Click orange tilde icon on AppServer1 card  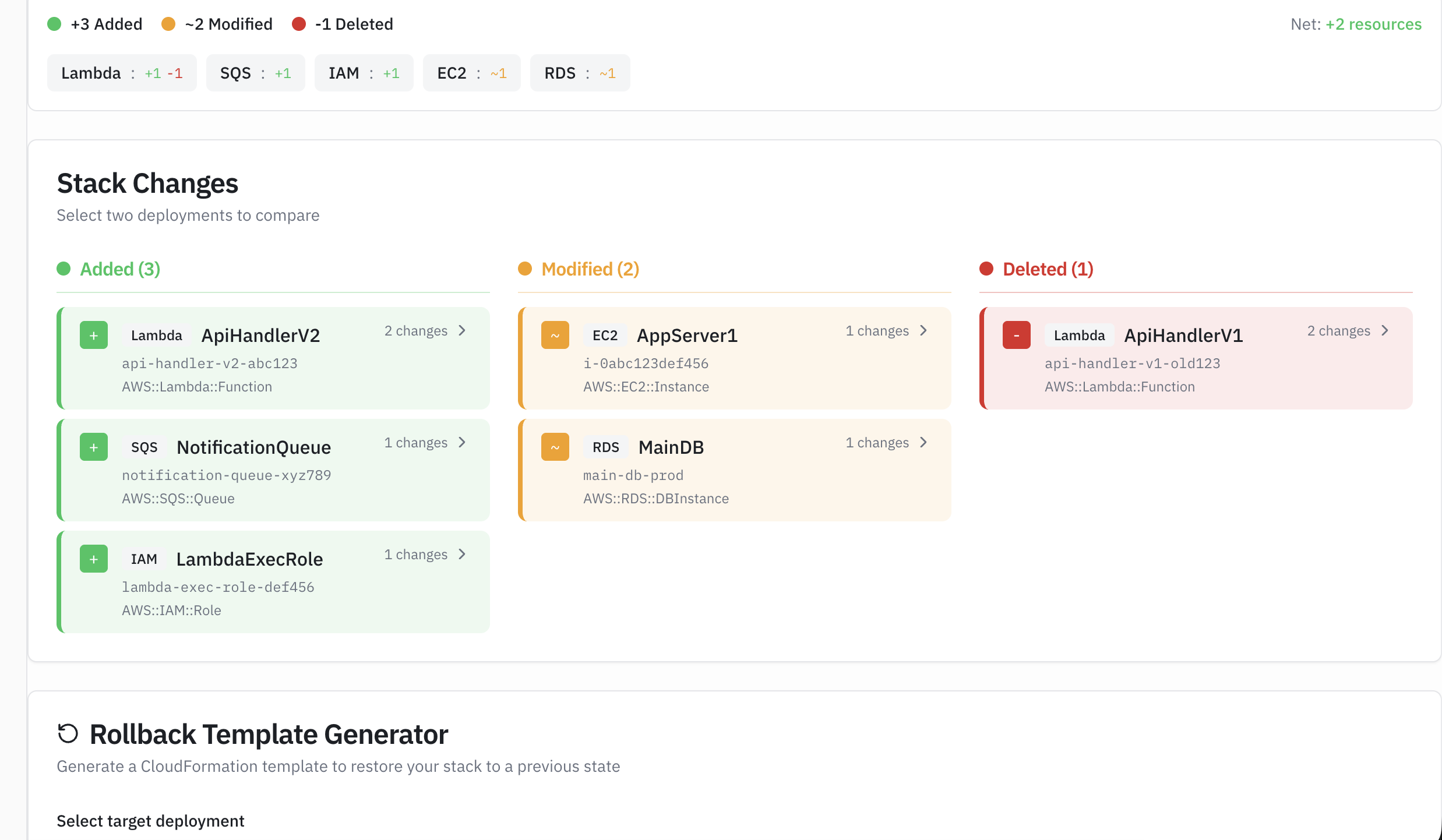point(555,336)
